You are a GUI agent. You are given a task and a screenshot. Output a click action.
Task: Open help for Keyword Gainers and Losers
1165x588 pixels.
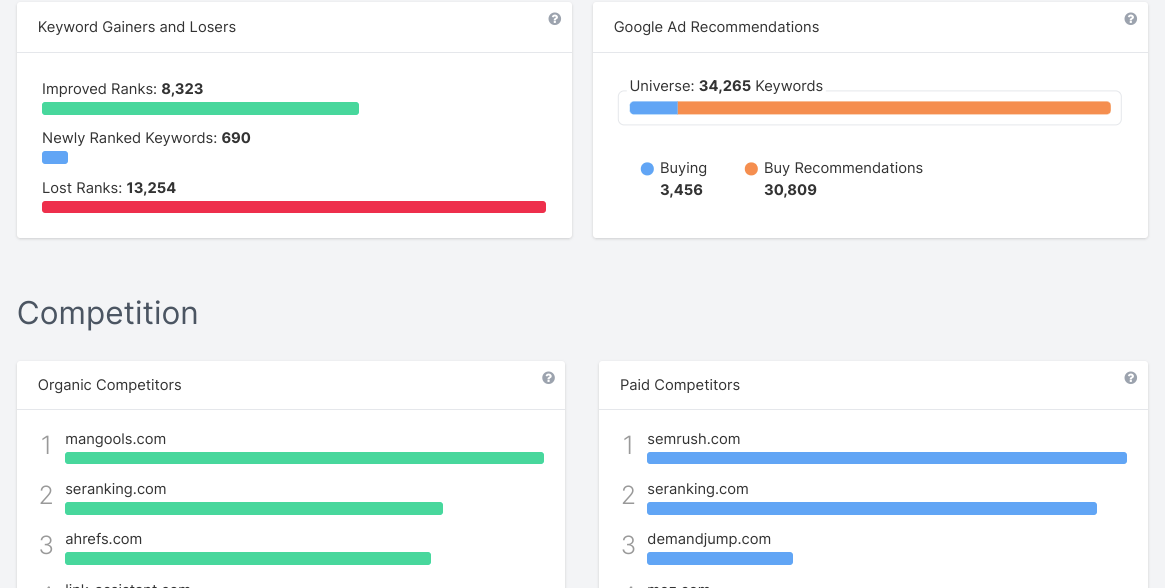[x=554, y=19]
